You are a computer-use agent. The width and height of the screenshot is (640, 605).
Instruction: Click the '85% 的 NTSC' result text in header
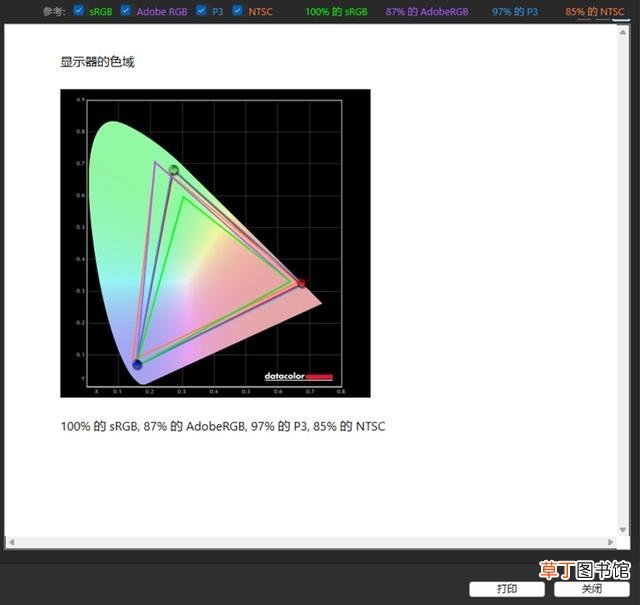[595, 12]
